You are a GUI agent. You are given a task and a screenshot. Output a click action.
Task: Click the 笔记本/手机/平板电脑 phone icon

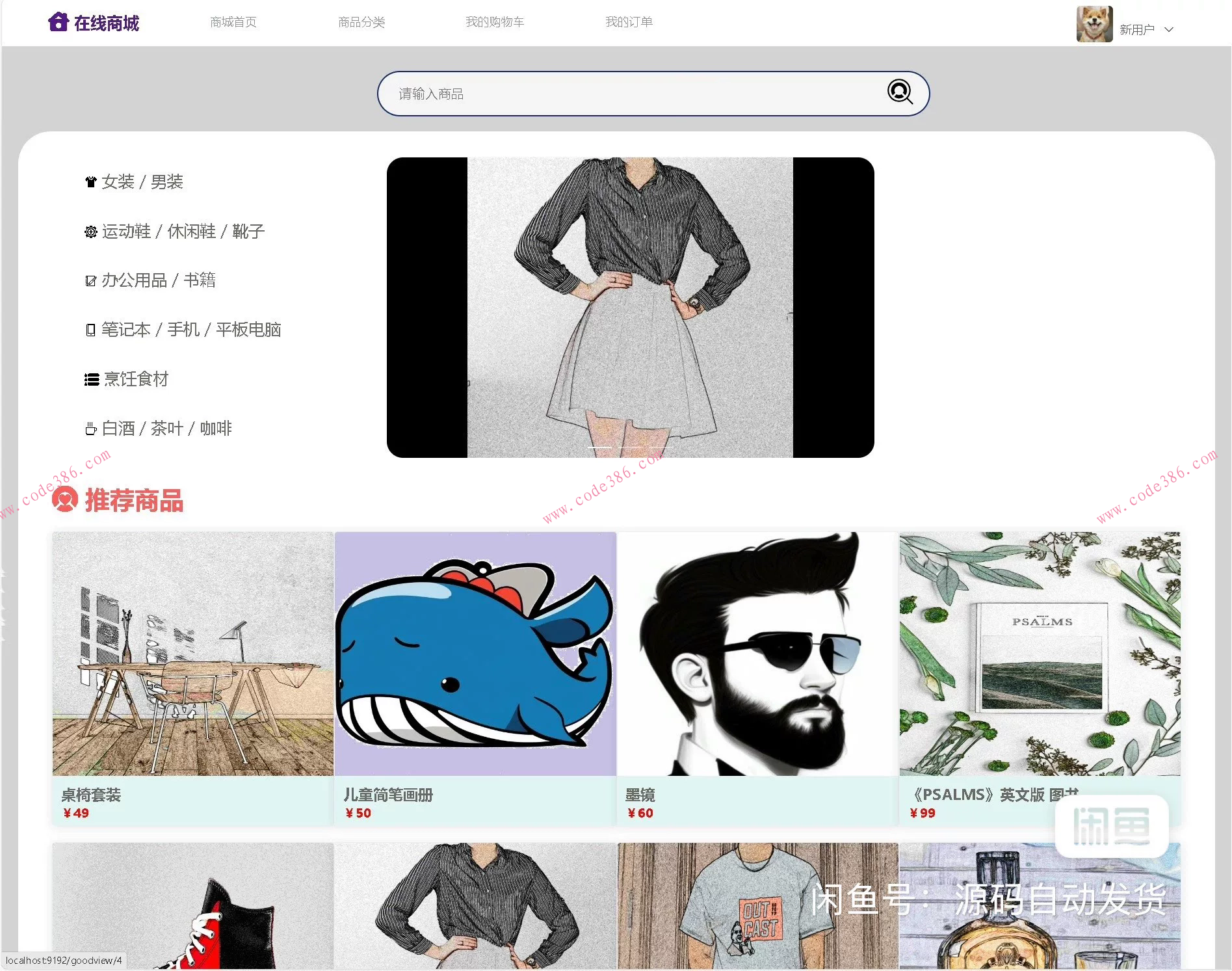[x=91, y=330]
